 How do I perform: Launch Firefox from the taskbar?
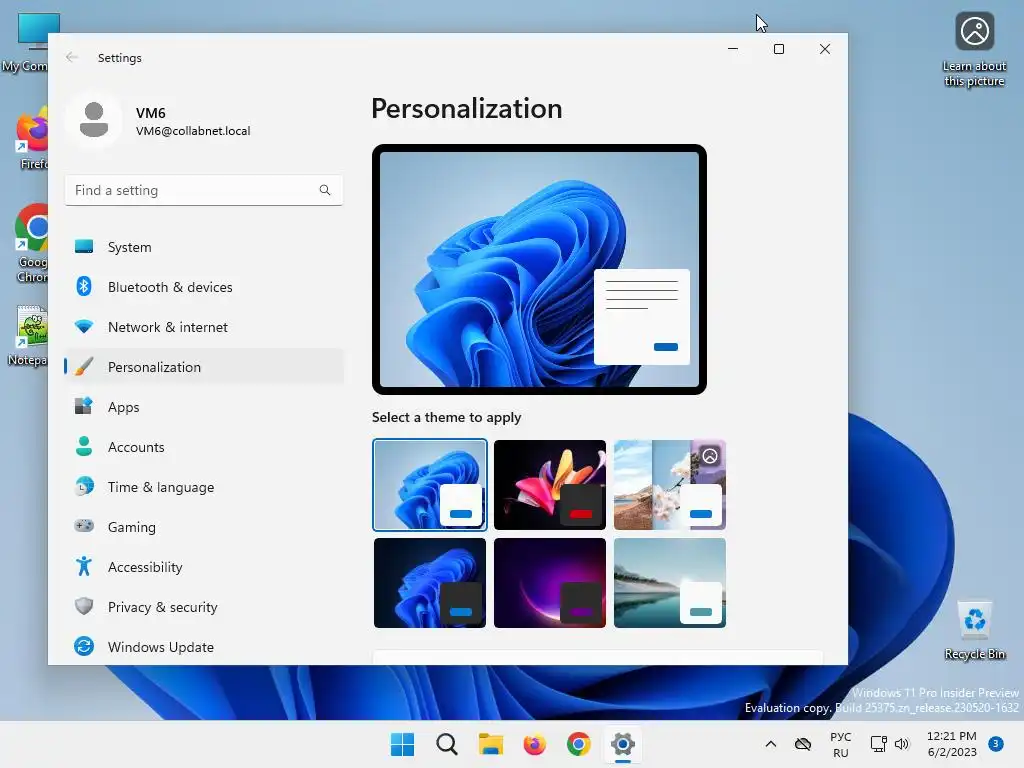[535, 744]
